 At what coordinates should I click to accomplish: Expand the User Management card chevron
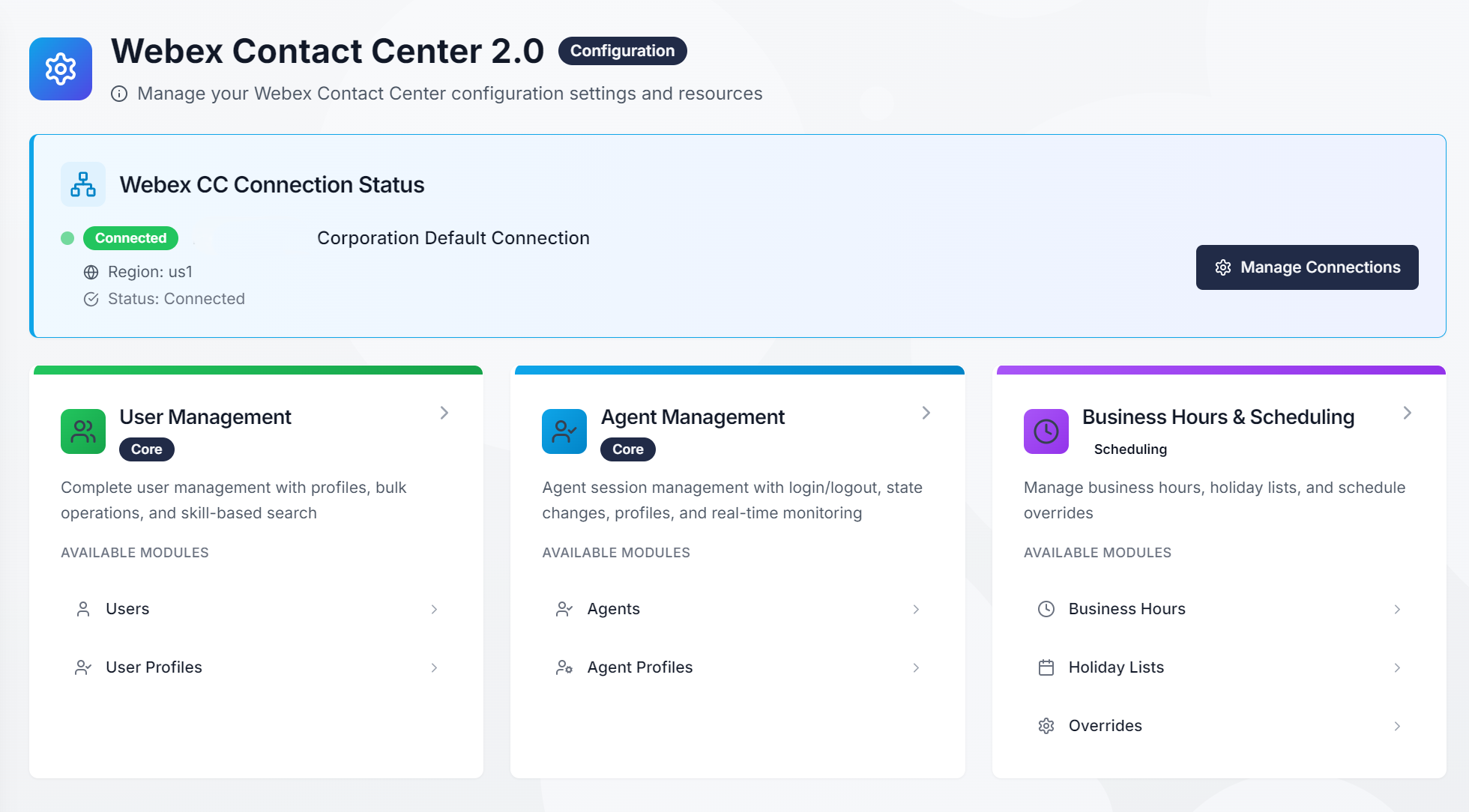(444, 413)
